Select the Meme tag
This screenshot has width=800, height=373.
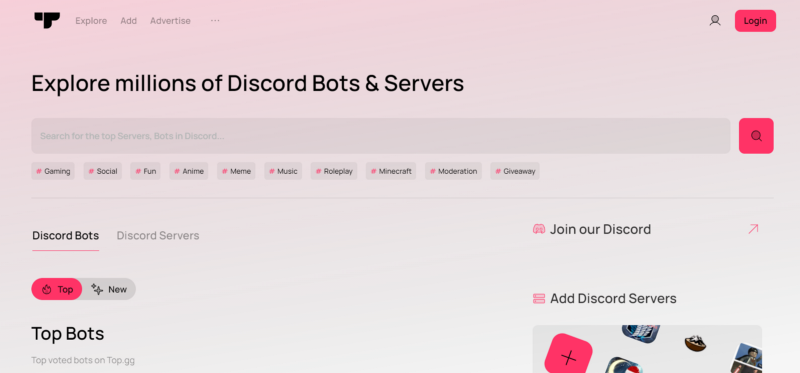click(x=236, y=171)
